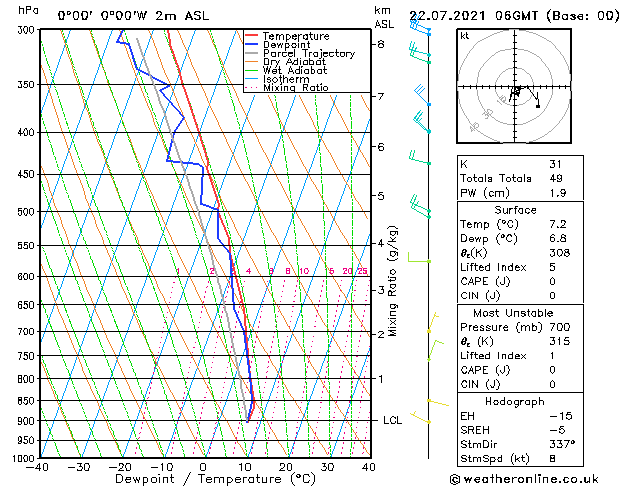Click the cyan wind barb at 300 hPa

tap(420, 27)
